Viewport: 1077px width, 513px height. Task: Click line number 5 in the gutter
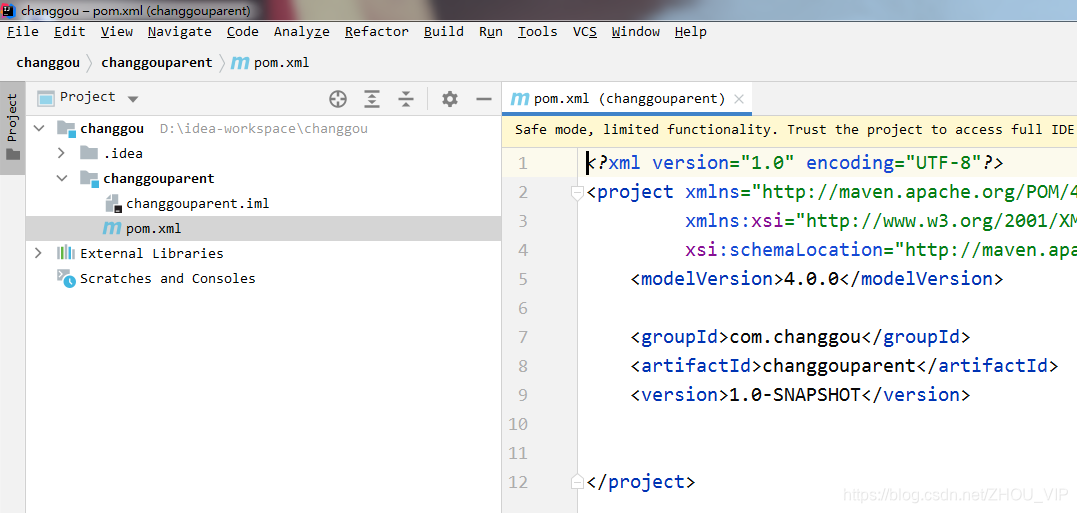pyautogui.click(x=523, y=280)
